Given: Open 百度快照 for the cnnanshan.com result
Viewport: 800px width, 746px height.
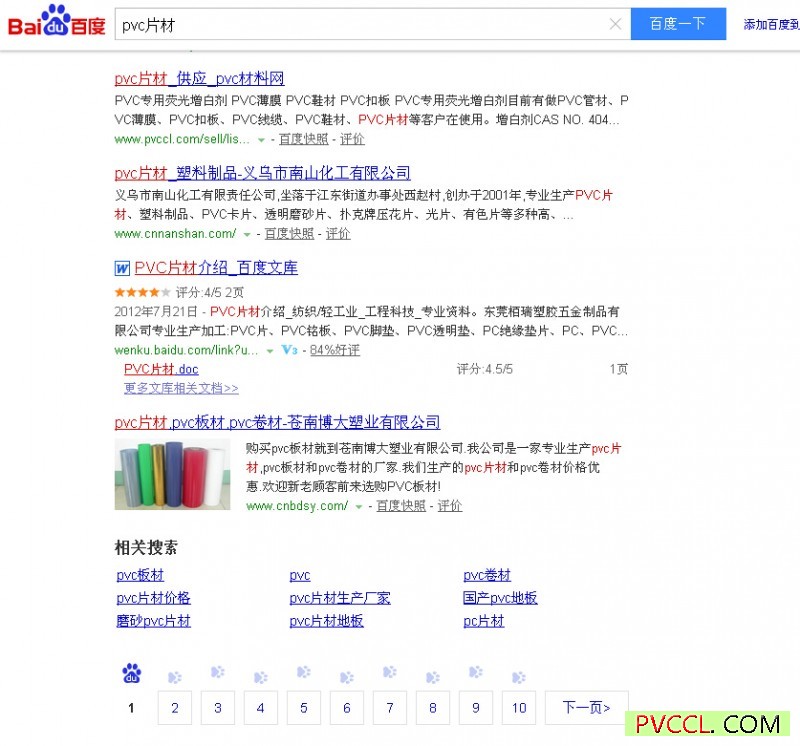Looking at the screenshot, I should pyautogui.click(x=289, y=234).
